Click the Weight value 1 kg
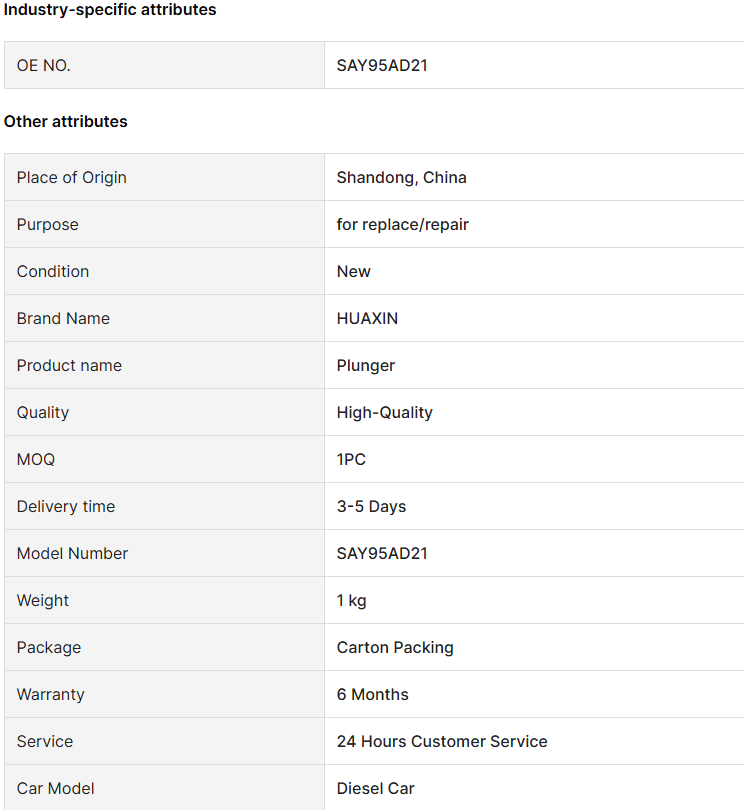 (x=351, y=600)
